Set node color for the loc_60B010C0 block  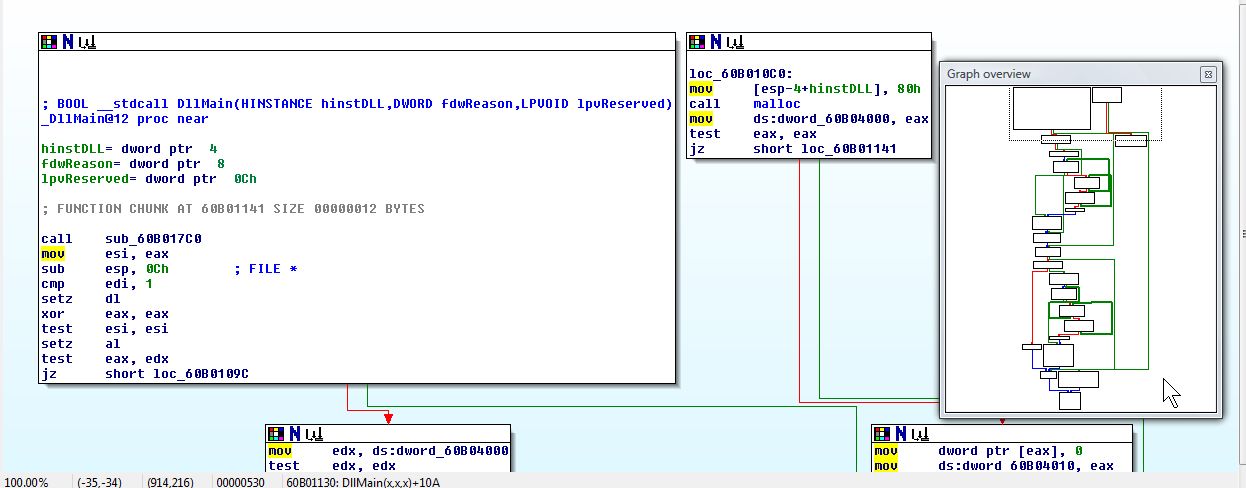[x=697, y=41]
